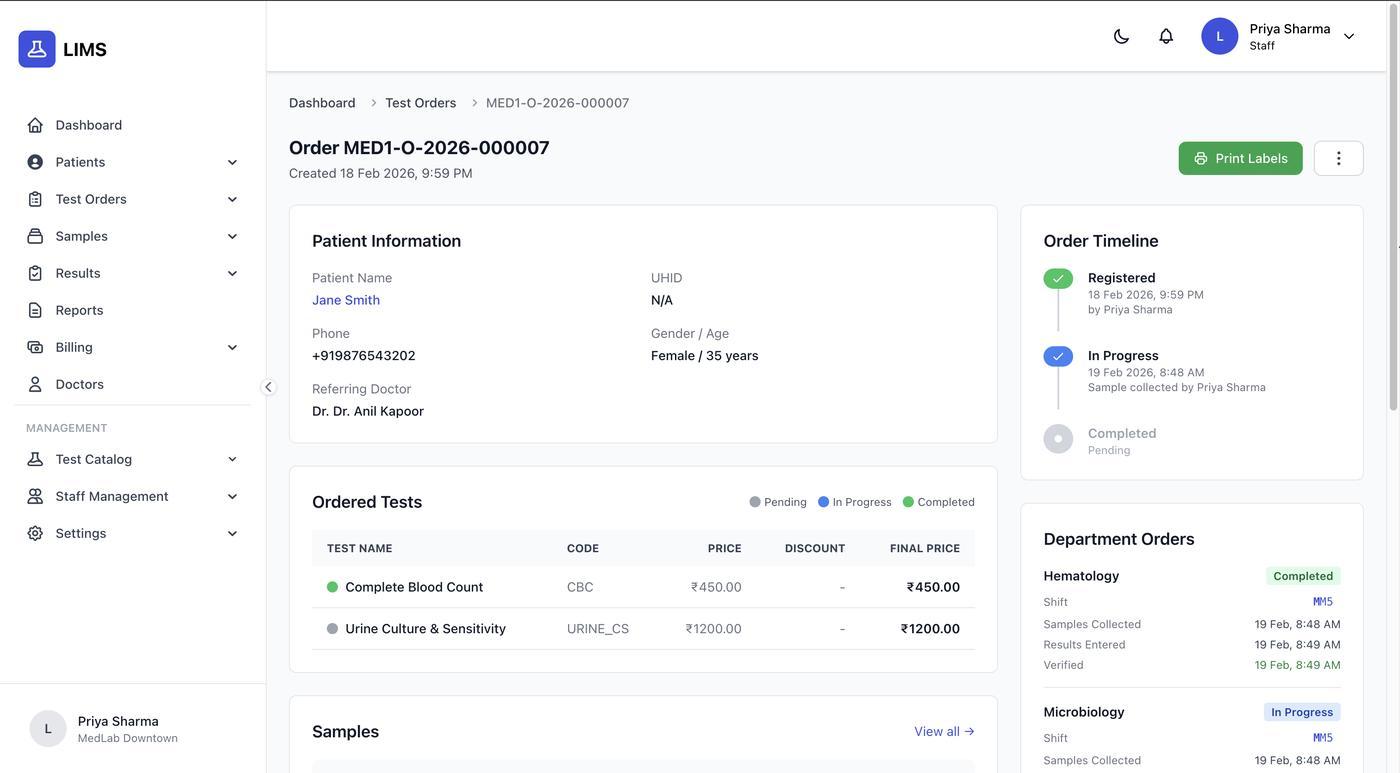Open Jane Smith patient link
Viewport: 1400px width, 773px height.
(346, 300)
